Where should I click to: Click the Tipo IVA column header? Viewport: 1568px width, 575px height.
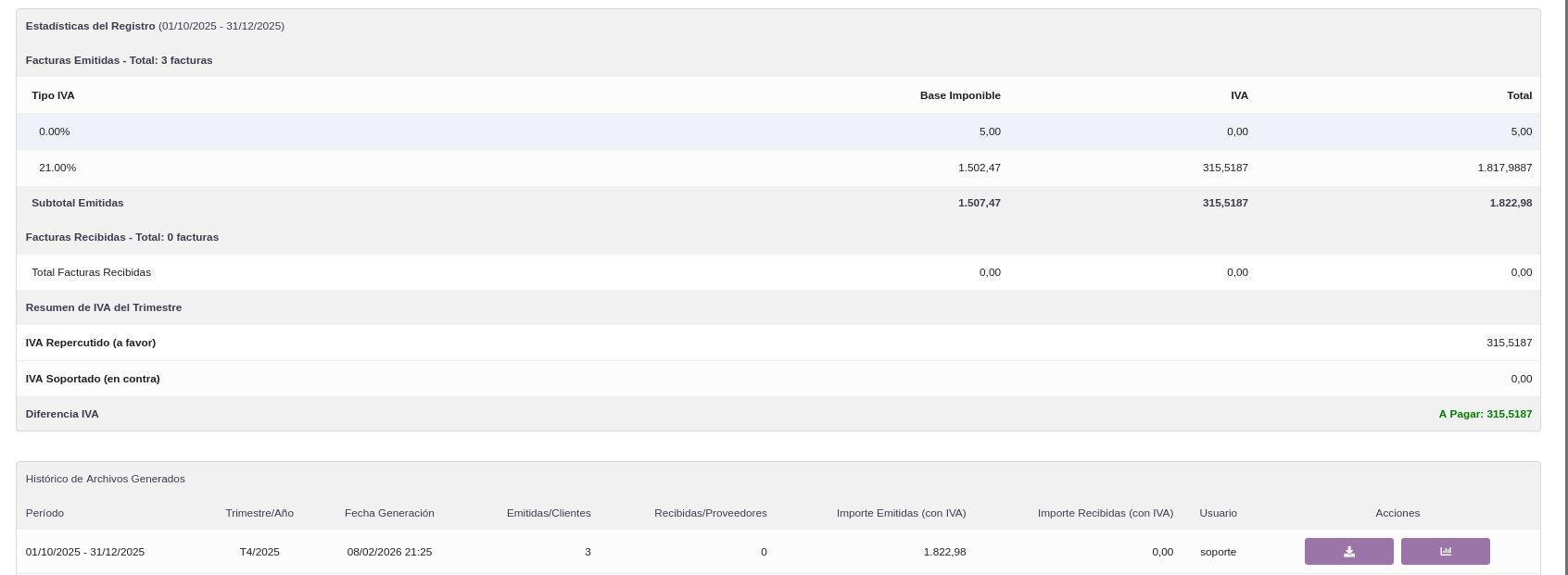pos(53,95)
